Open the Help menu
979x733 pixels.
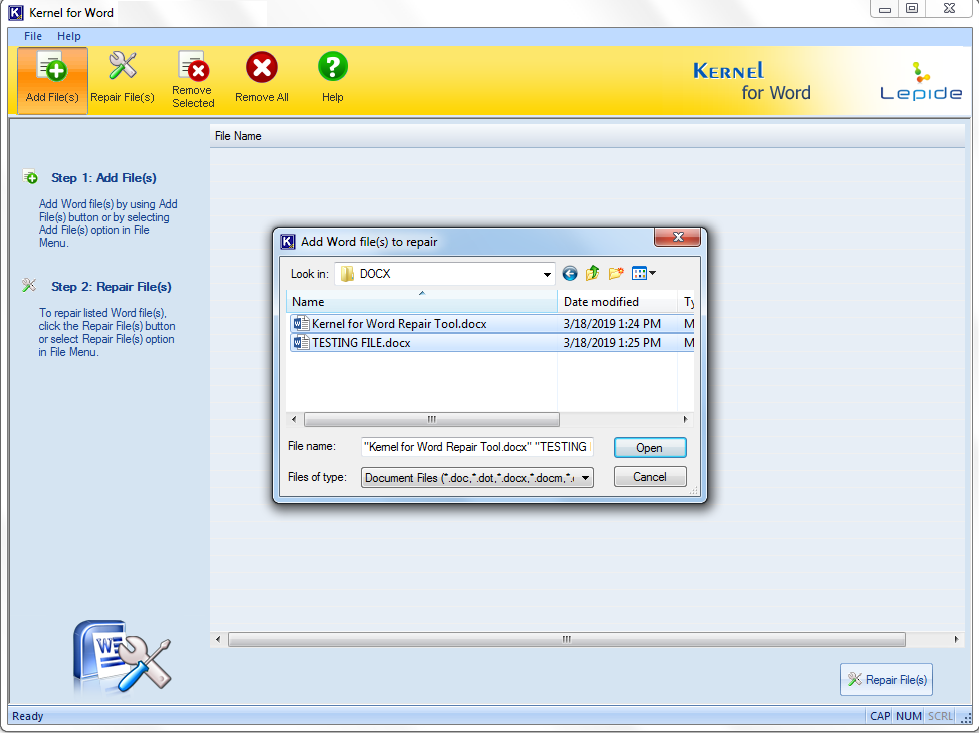[x=69, y=36]
